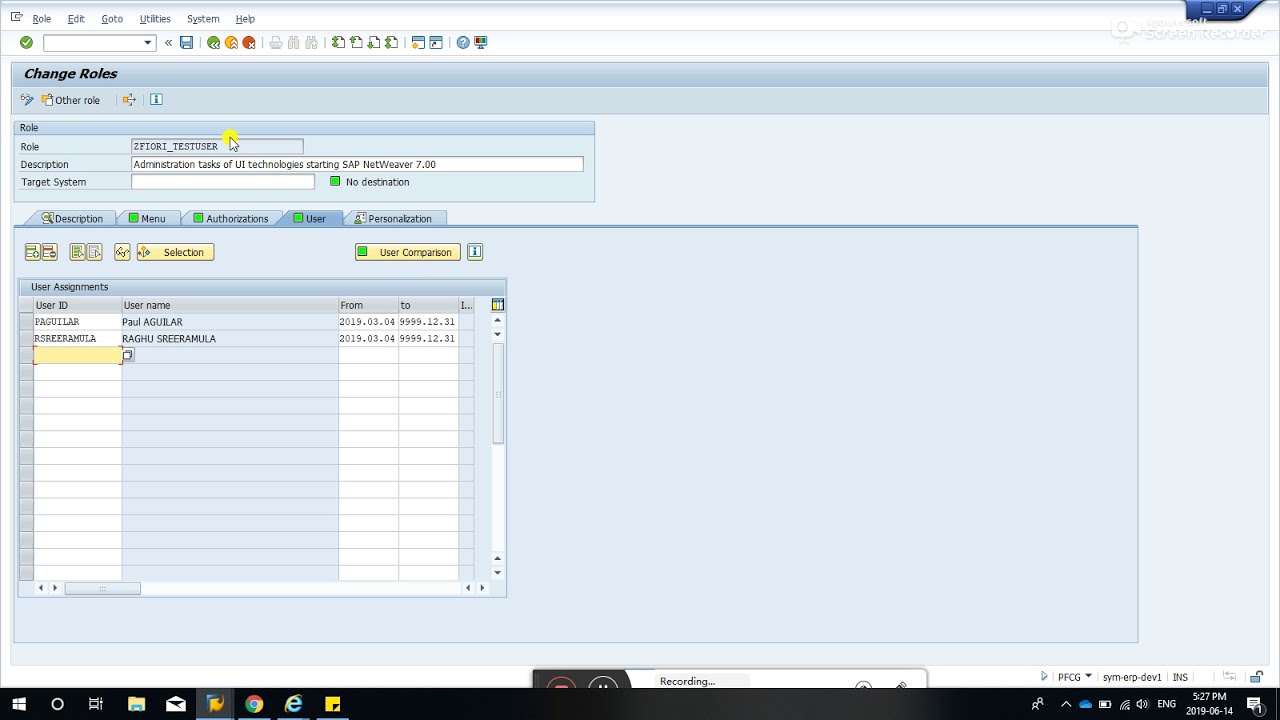Viewport: 1280px width, 720px height.
Task: Click the Selection button
Action: [x=175, y=252]
